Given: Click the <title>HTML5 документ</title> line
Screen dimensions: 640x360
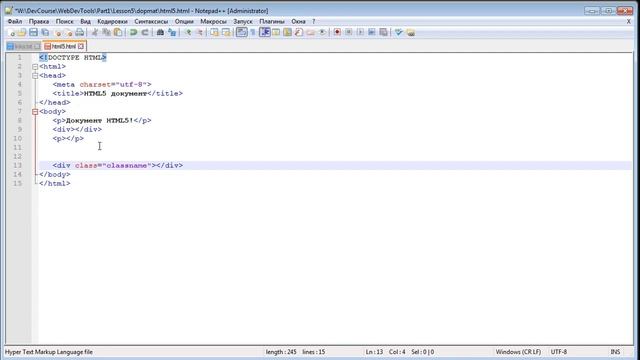Looking at the screenshot, I should [x=118, y=93].
